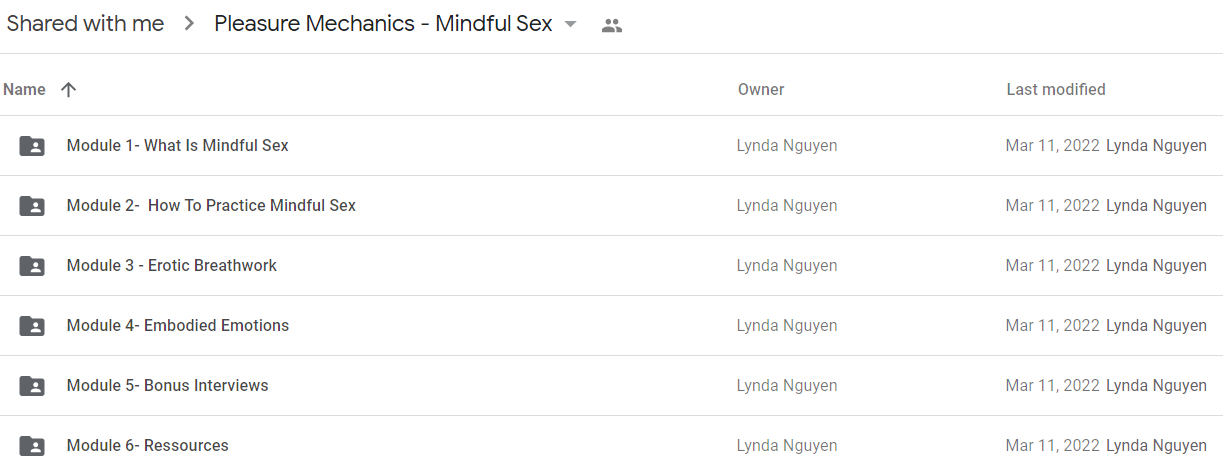Click the shared folder icon for Module 4
The image size is (1223, 475).
point(32,326)
